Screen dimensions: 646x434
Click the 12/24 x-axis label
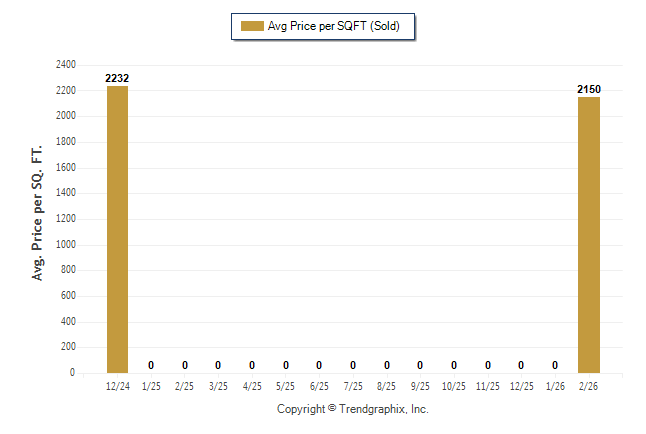[x=117, y=385]
